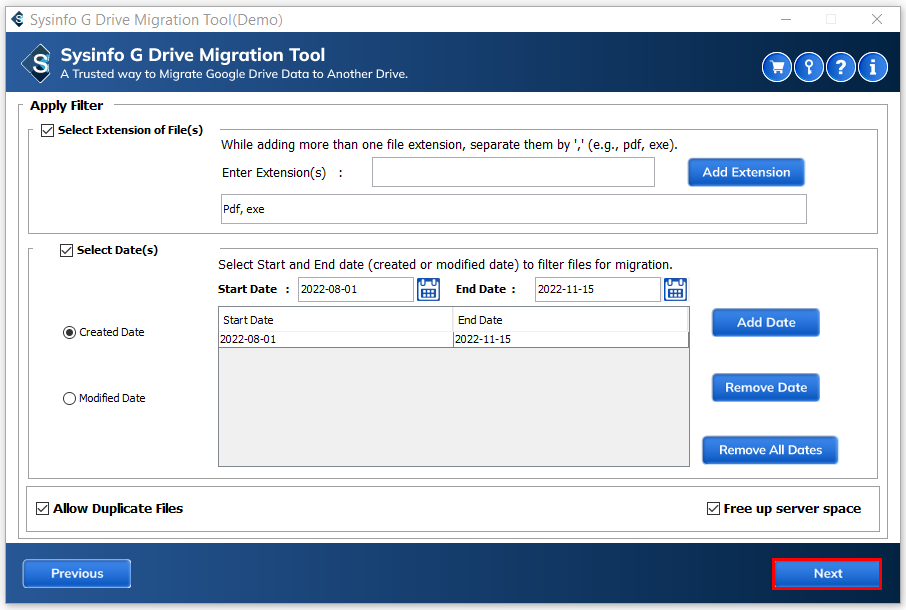Click the shopping cart buy icon

tap(777, 67)
